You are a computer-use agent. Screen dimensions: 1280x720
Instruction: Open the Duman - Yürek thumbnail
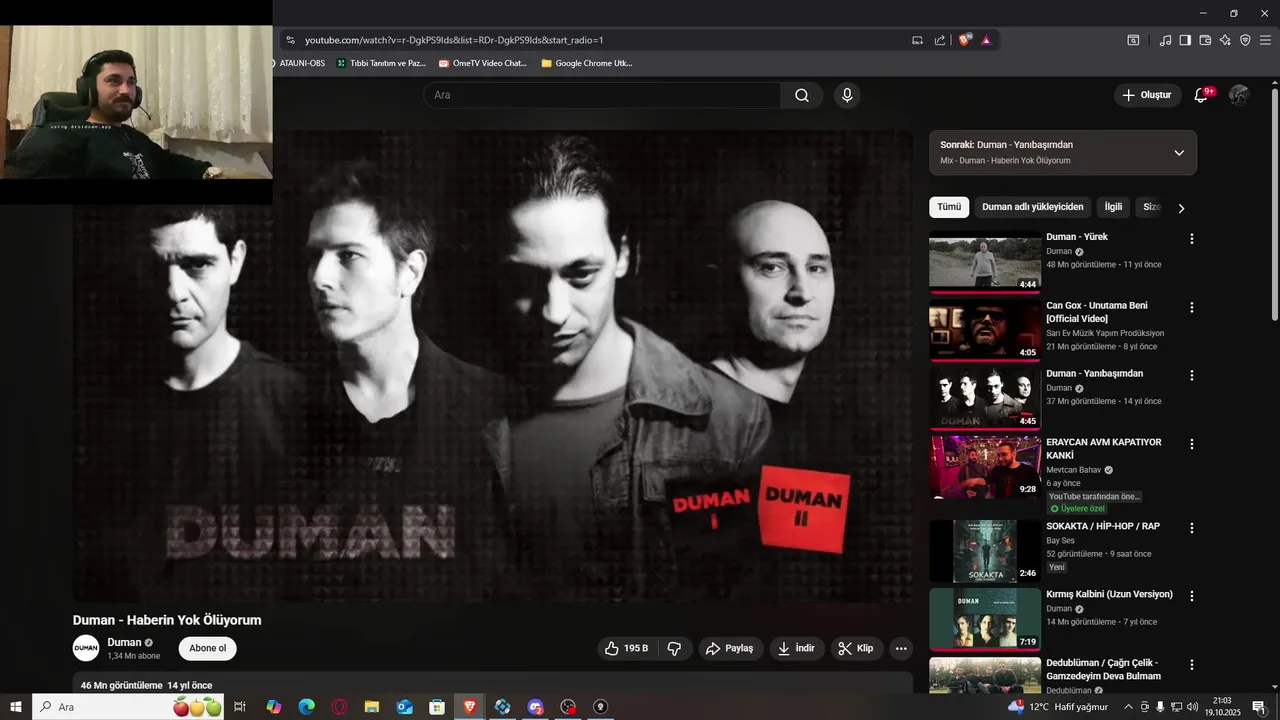pos(985,262)
